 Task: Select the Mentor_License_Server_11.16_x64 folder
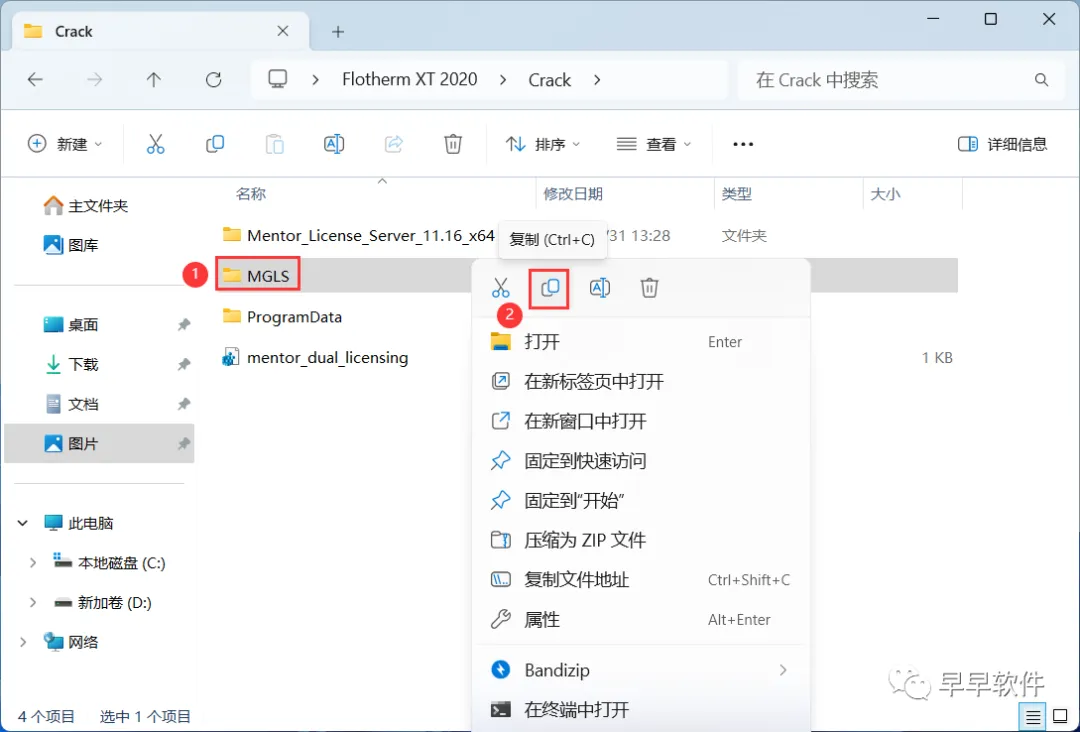click(359, 236)
